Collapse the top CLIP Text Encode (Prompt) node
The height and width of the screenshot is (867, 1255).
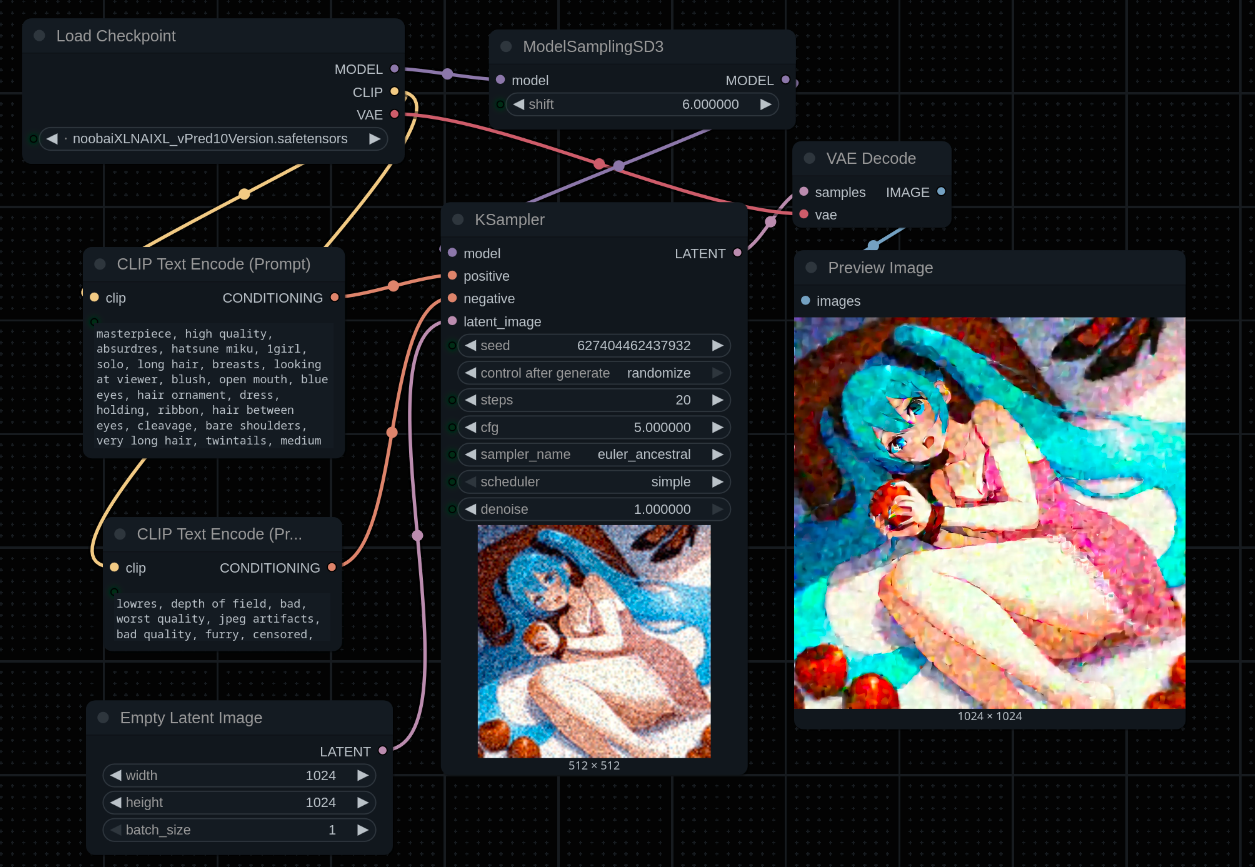coord(100,265)
